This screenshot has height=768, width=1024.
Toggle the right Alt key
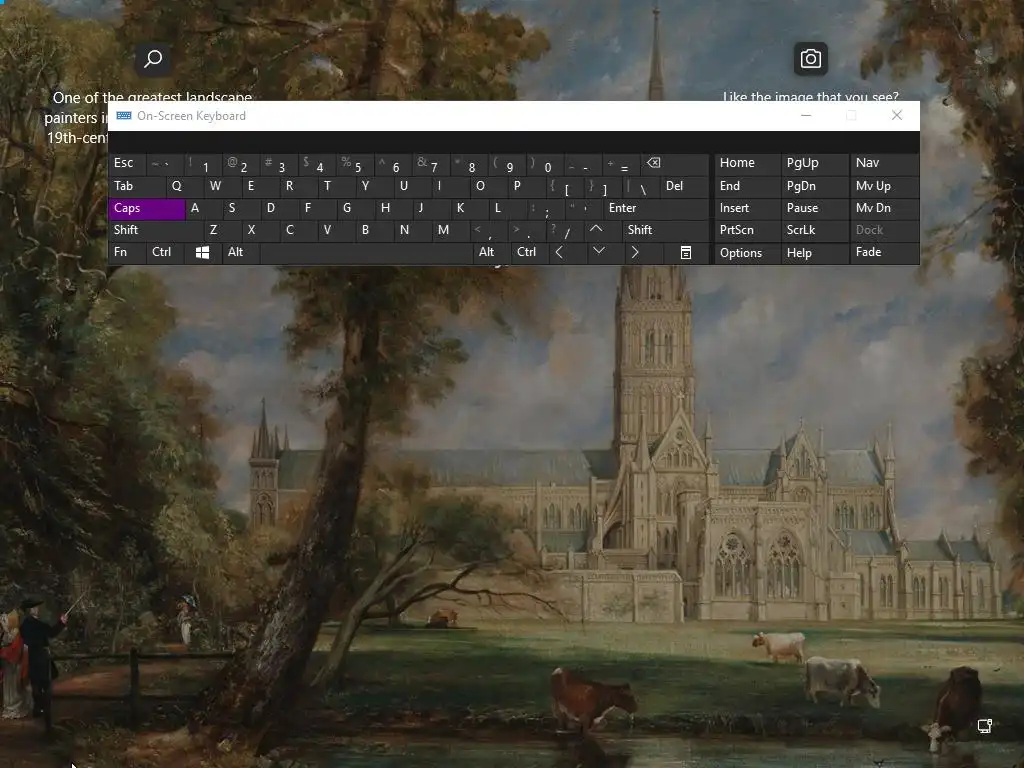tap(491, 252)
